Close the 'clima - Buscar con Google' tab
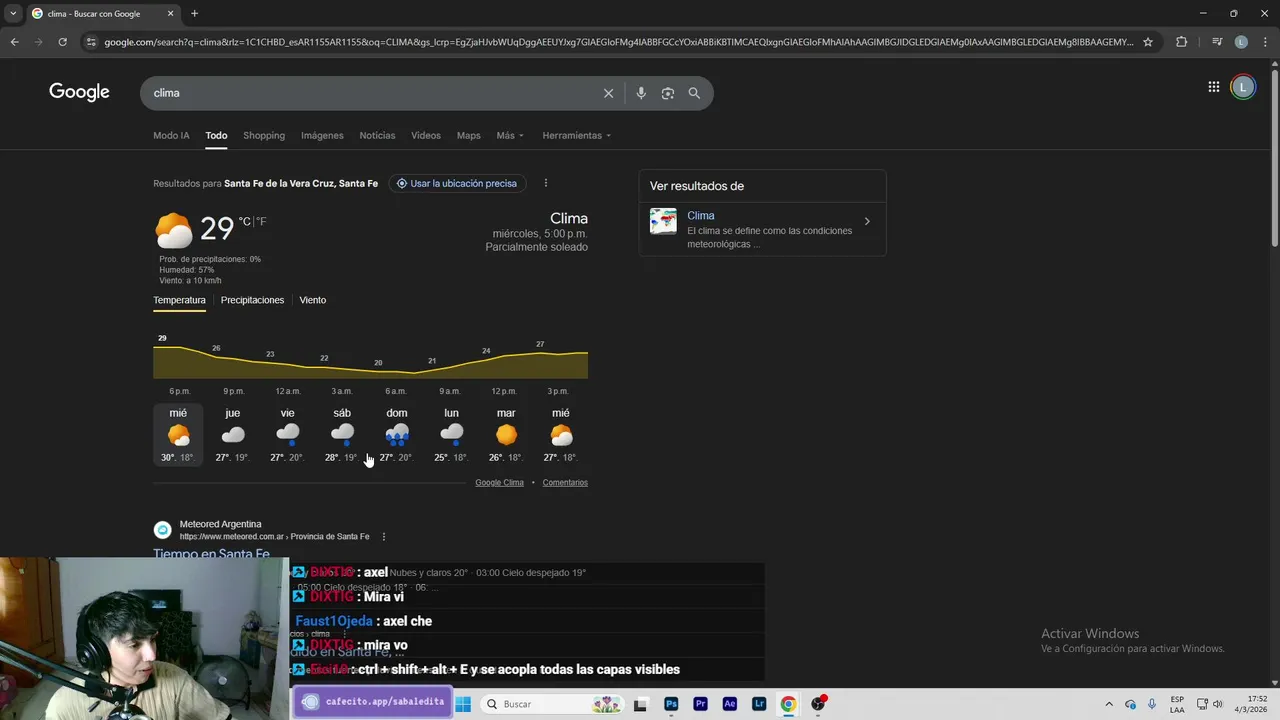Image resolution: width=1280 pixels, height=720 pixels. click(x=170, y=13)
